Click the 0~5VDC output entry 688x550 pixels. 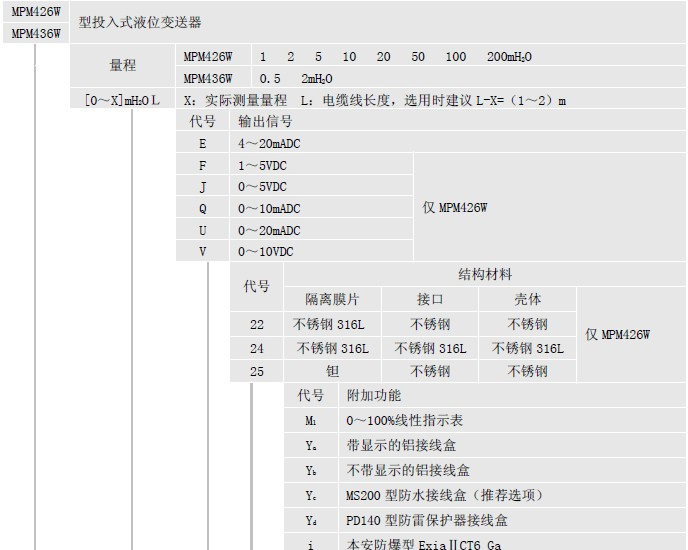(261, 187)
